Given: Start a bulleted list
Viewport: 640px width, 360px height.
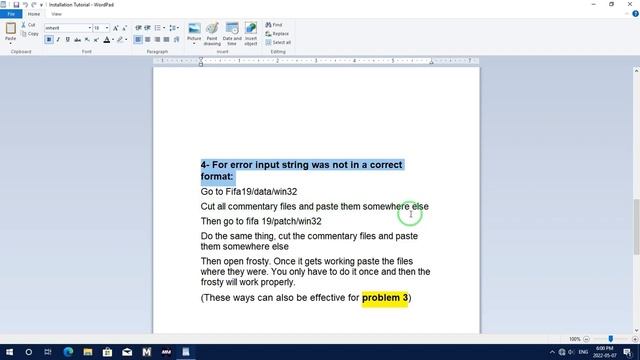Looking at the screenshot, I should (x=158, y=28).
